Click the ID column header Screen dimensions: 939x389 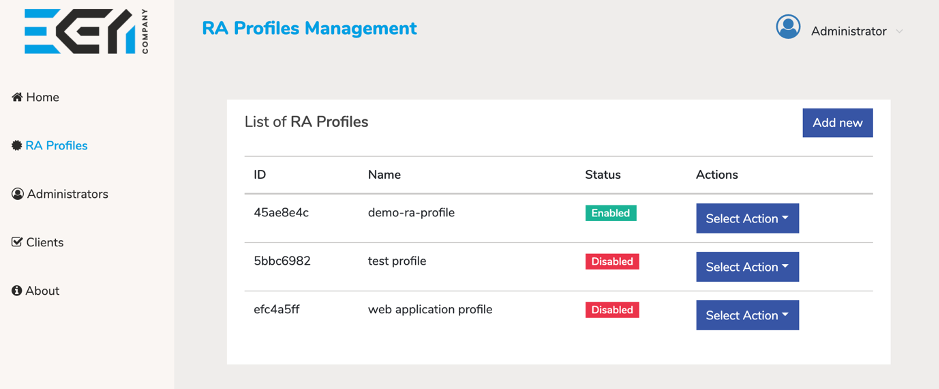260,175
